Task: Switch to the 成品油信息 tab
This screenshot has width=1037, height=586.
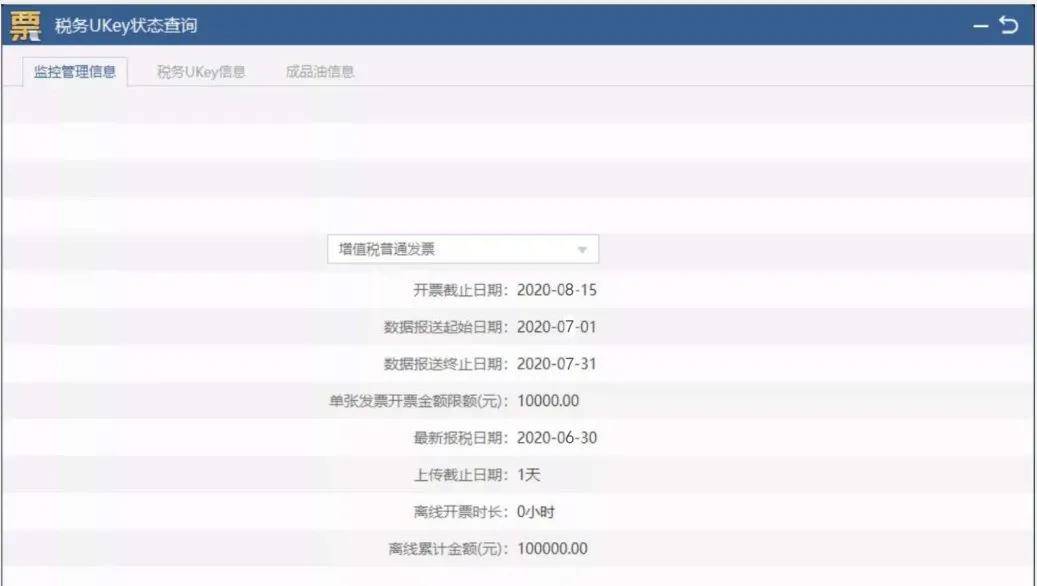Action: [x=320, y=72]
